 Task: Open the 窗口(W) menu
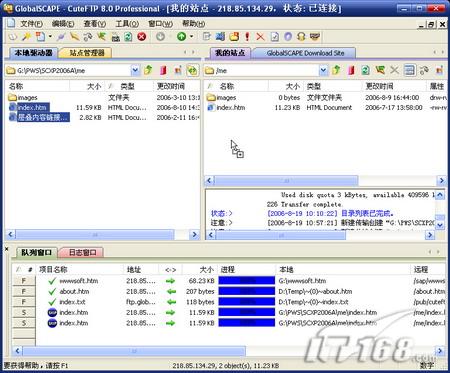(160, 24)
